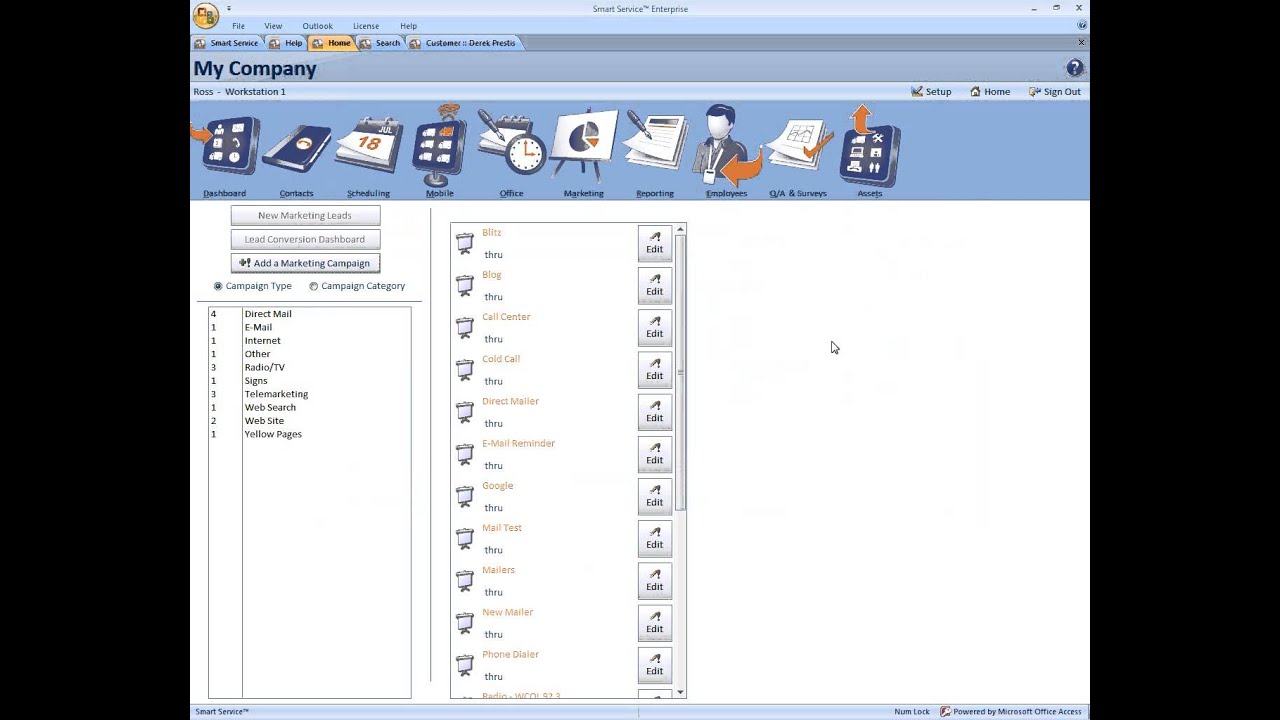Open the Marketing chart icon

coord(583,145)
